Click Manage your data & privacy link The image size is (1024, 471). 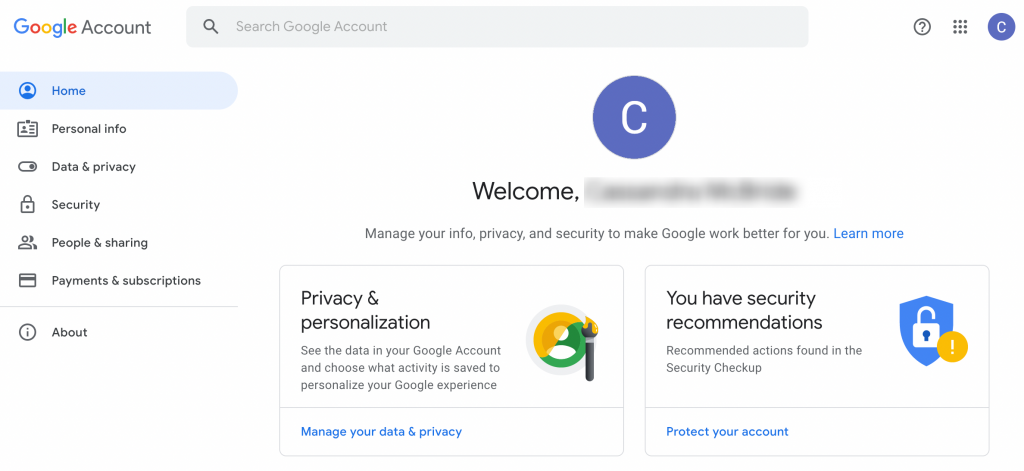(x=381, y=432)
